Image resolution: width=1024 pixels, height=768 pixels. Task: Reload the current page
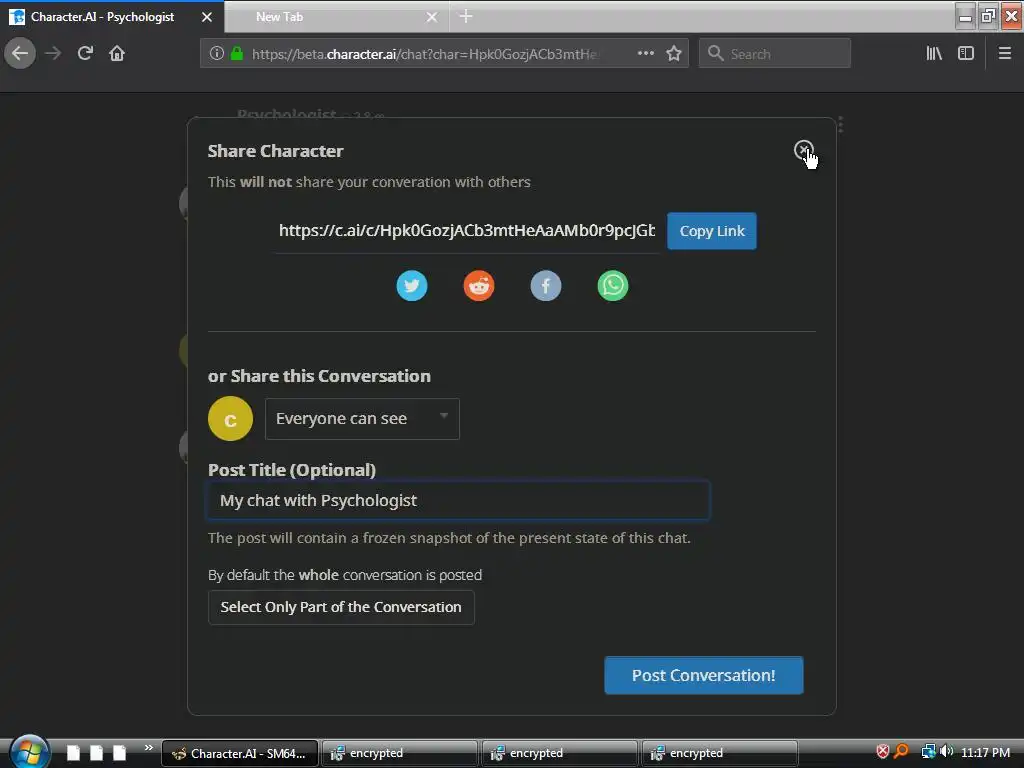coord(85,54)
